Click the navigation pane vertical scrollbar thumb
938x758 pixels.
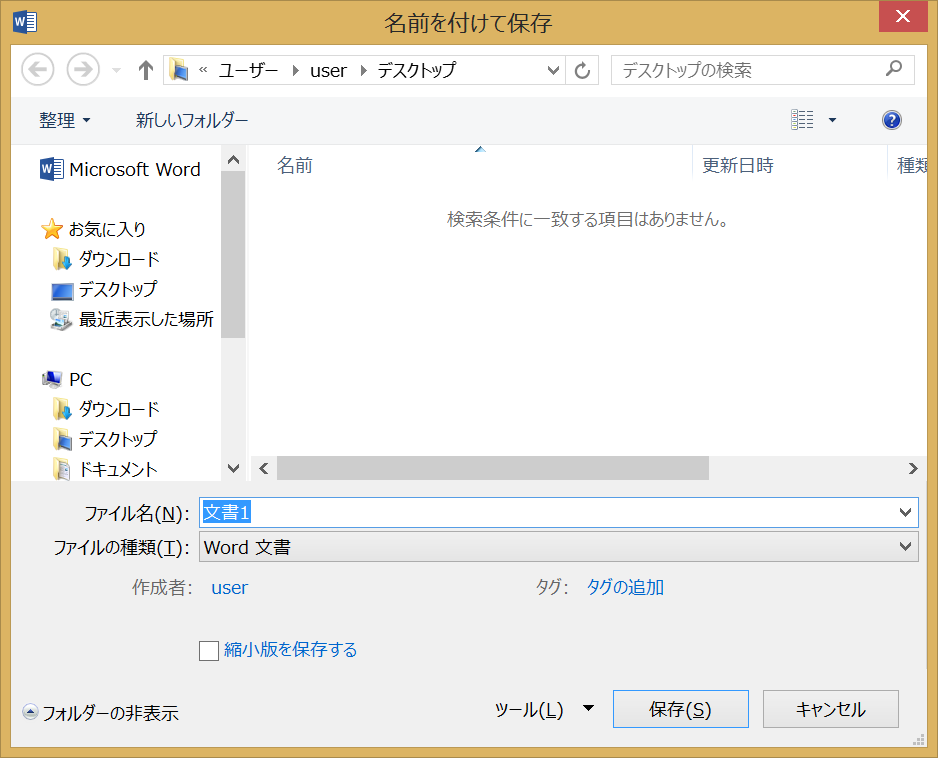[x=233, y=255]
